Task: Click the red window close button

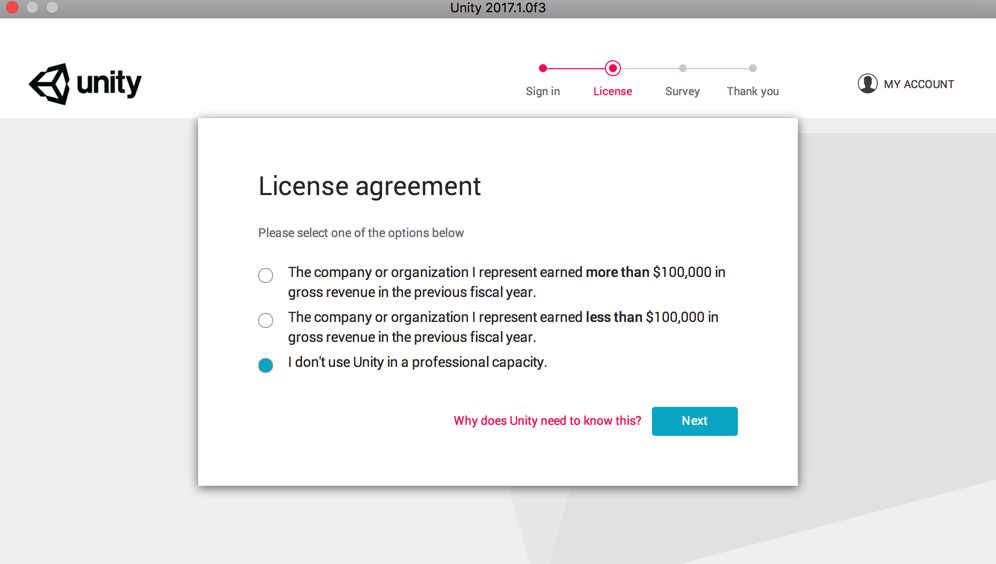Action: click(12, 8)
